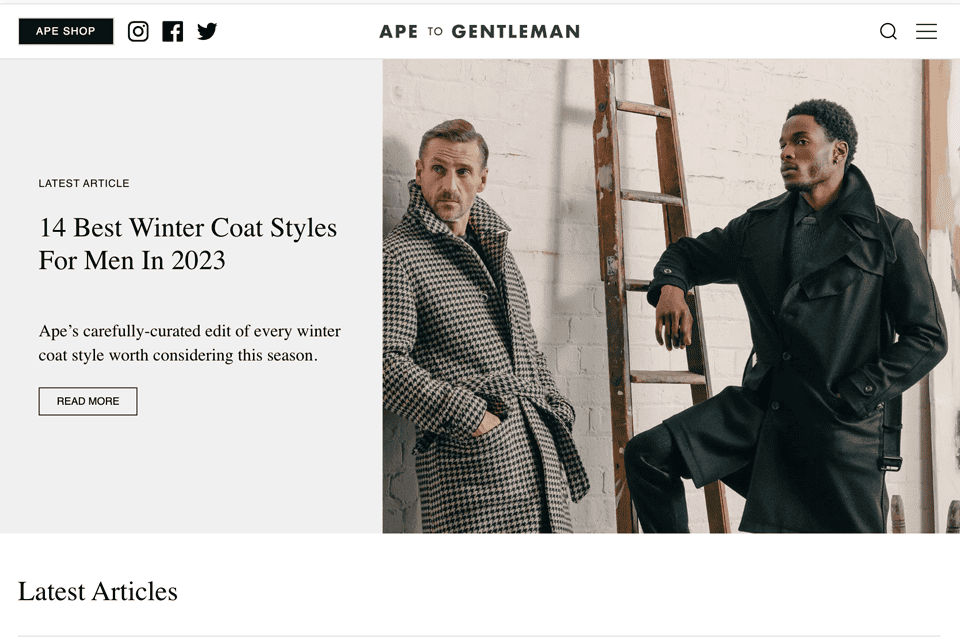Screen dimensions: 960x640
Task: Click the READ MORE button
Action: tap(88, 401)
